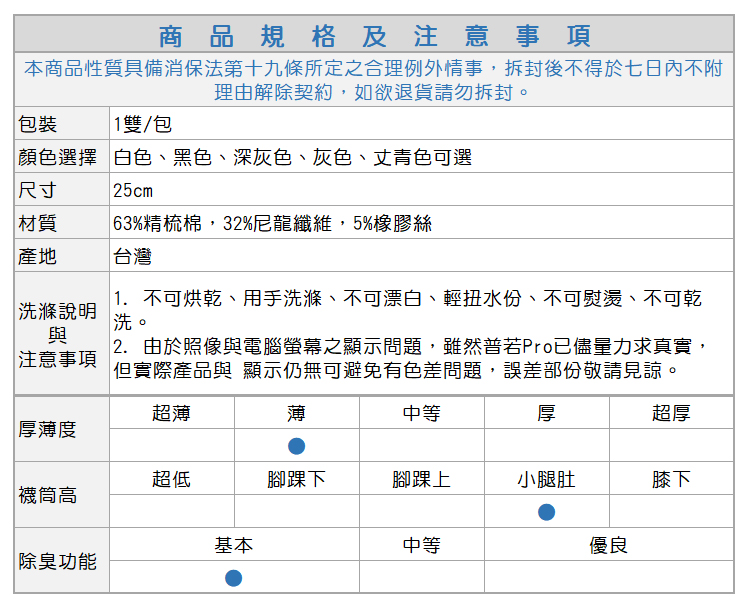Select the 超厚 thickness label
750x608 pixels.
[671, 413]
